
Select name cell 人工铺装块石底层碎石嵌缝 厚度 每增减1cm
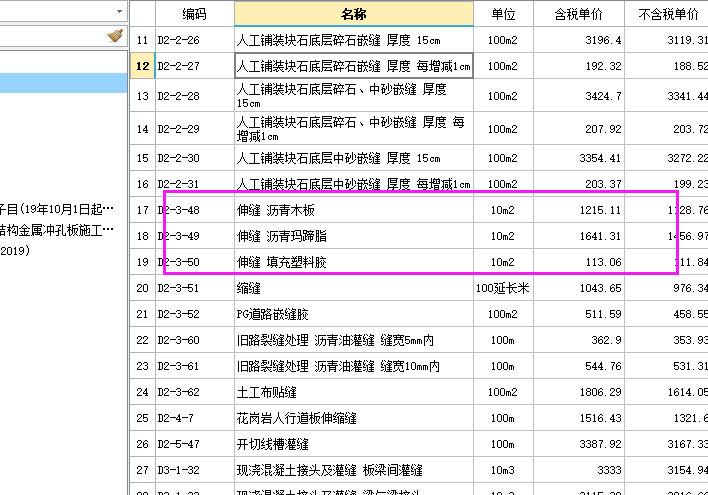click(x=354, y=66)
